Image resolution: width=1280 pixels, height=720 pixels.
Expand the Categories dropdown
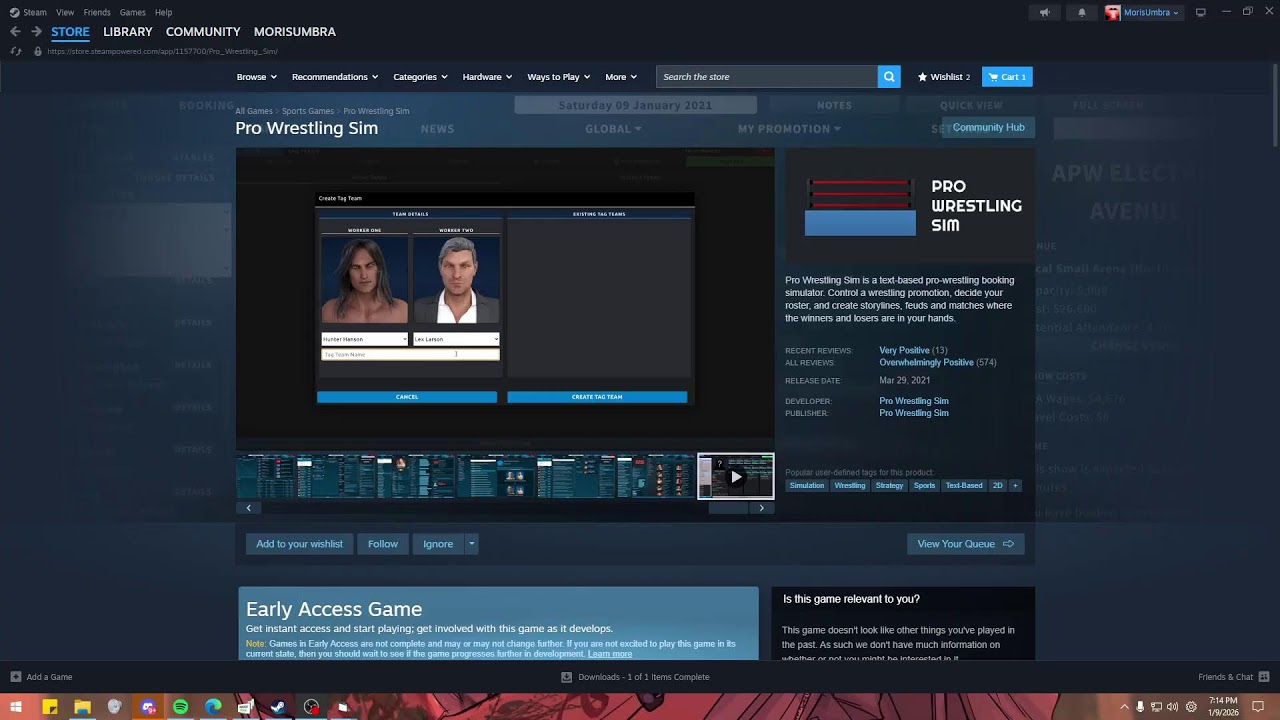[x=420, y=77]
